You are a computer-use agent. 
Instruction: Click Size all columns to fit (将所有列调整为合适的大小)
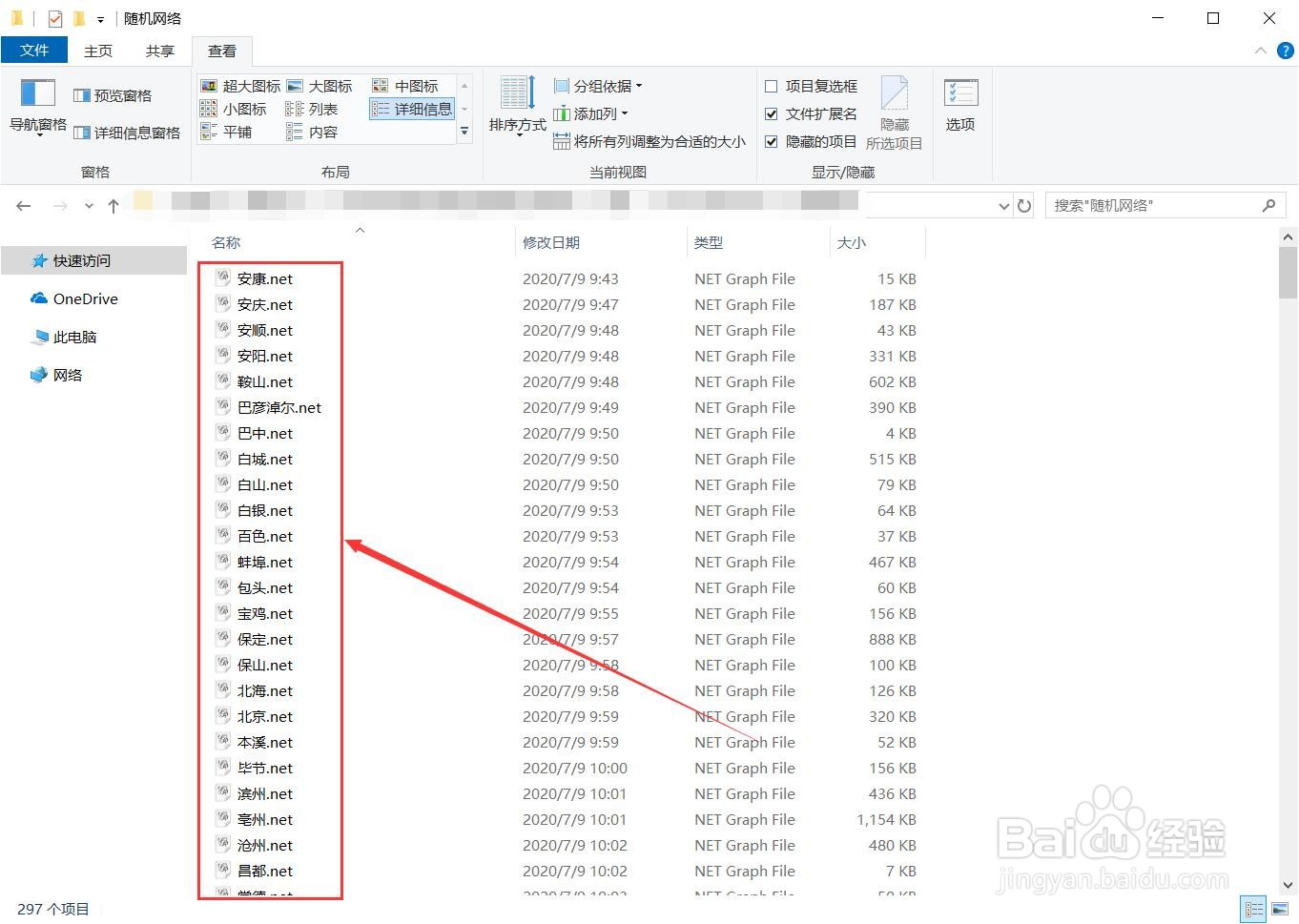click(x=649, y=141)
